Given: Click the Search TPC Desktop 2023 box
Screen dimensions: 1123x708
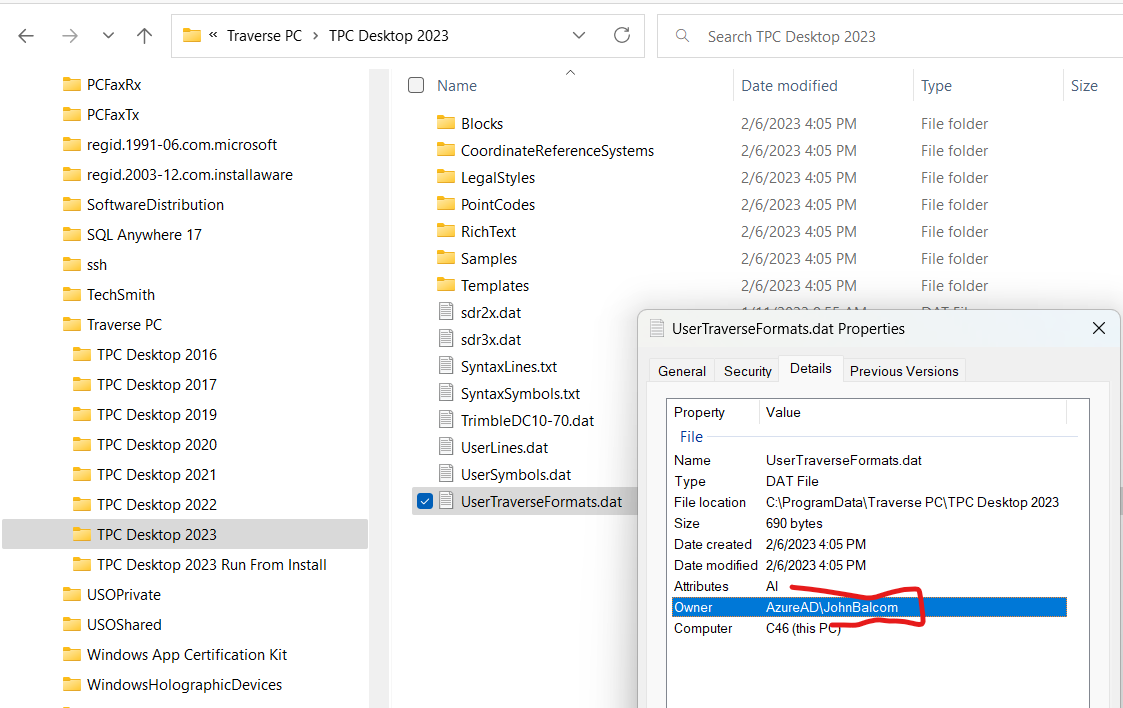Looking at the screenshot, I should (890, 37).
